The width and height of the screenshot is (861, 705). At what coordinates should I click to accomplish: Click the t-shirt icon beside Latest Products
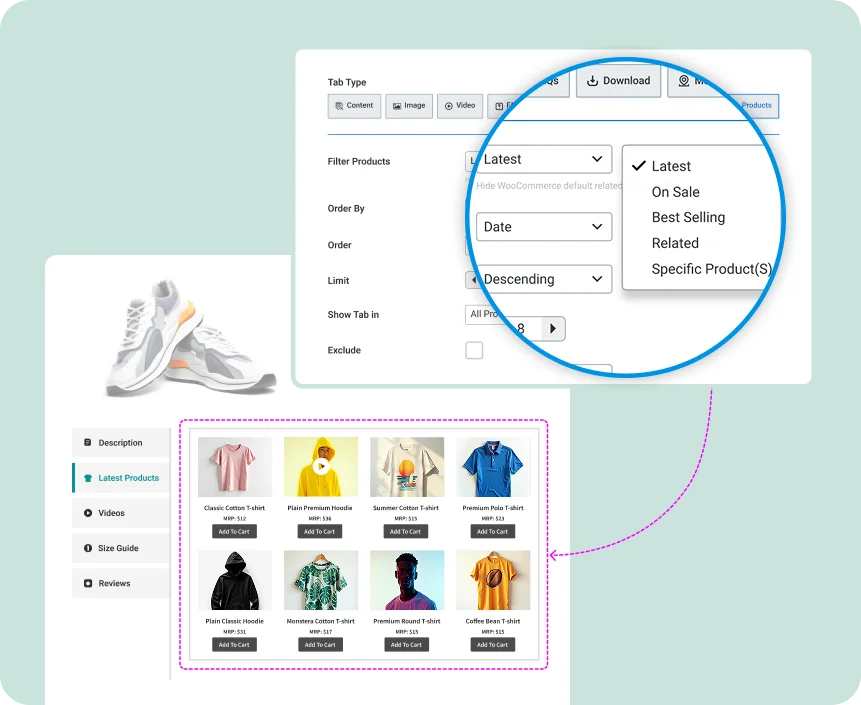click(x=88, y=478)
